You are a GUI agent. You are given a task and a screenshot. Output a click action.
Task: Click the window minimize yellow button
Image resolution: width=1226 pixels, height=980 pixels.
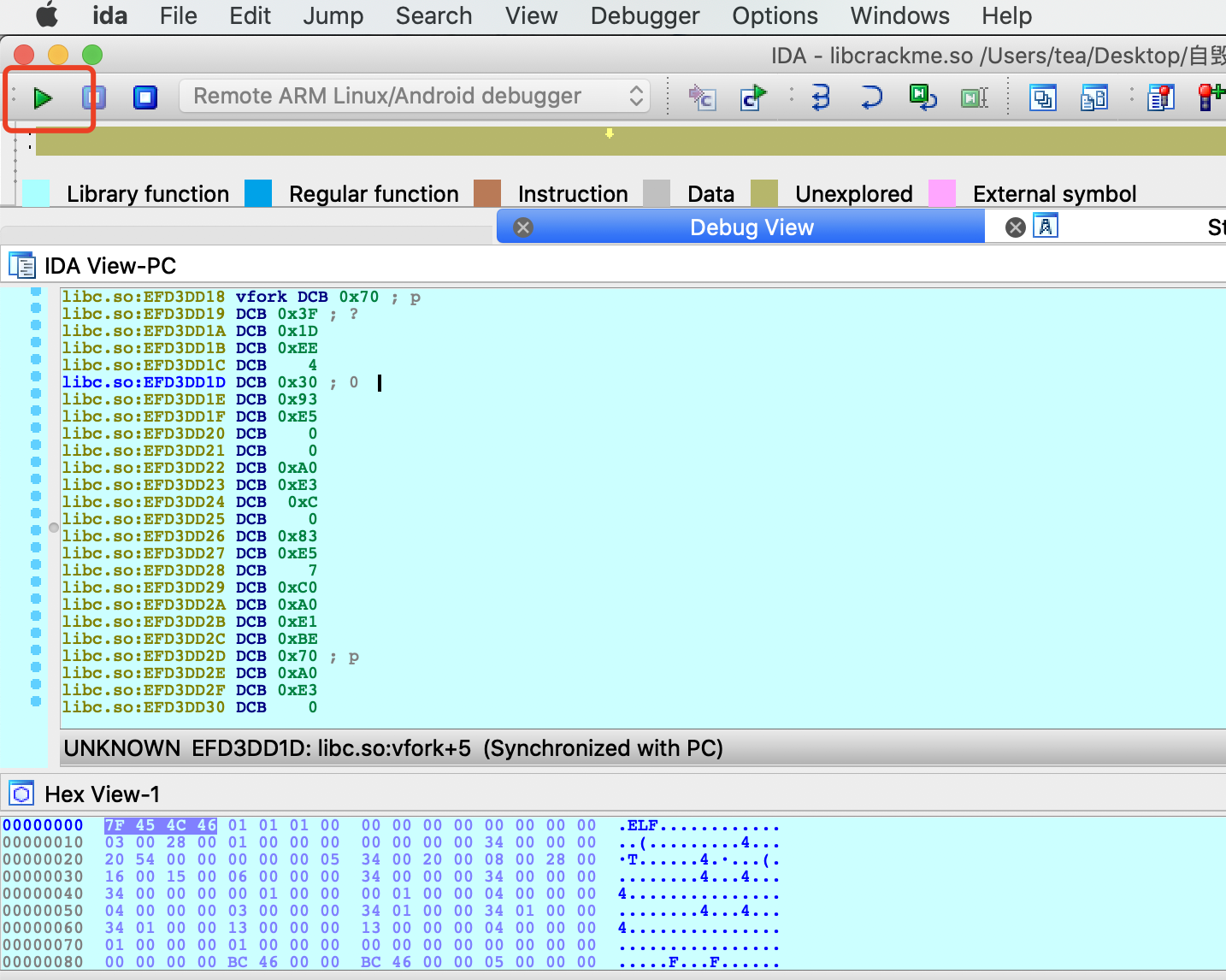(x=58, y=55)
